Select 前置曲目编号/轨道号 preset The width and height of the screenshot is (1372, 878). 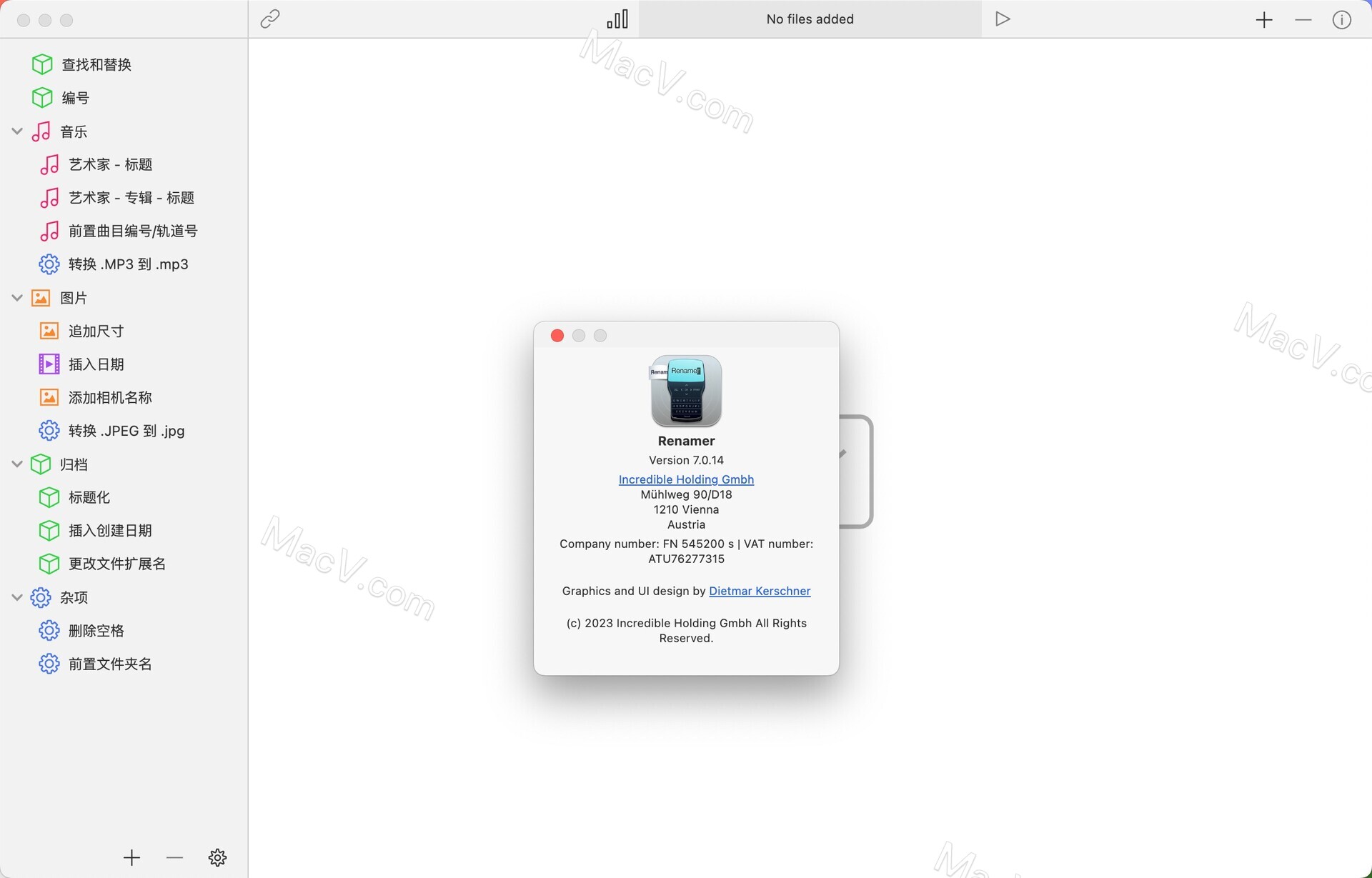click(x=133, y=231)
